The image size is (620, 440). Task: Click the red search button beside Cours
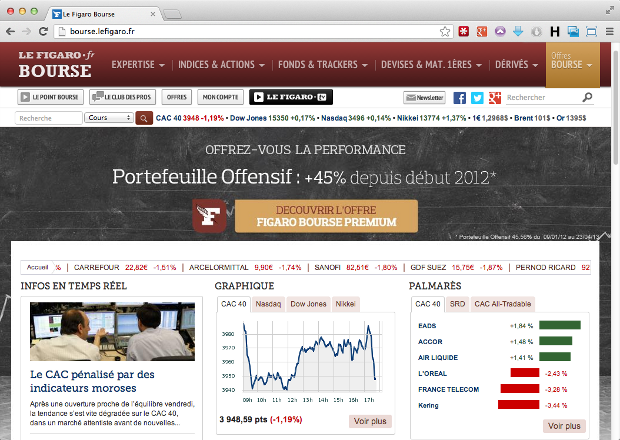[144, 118]
